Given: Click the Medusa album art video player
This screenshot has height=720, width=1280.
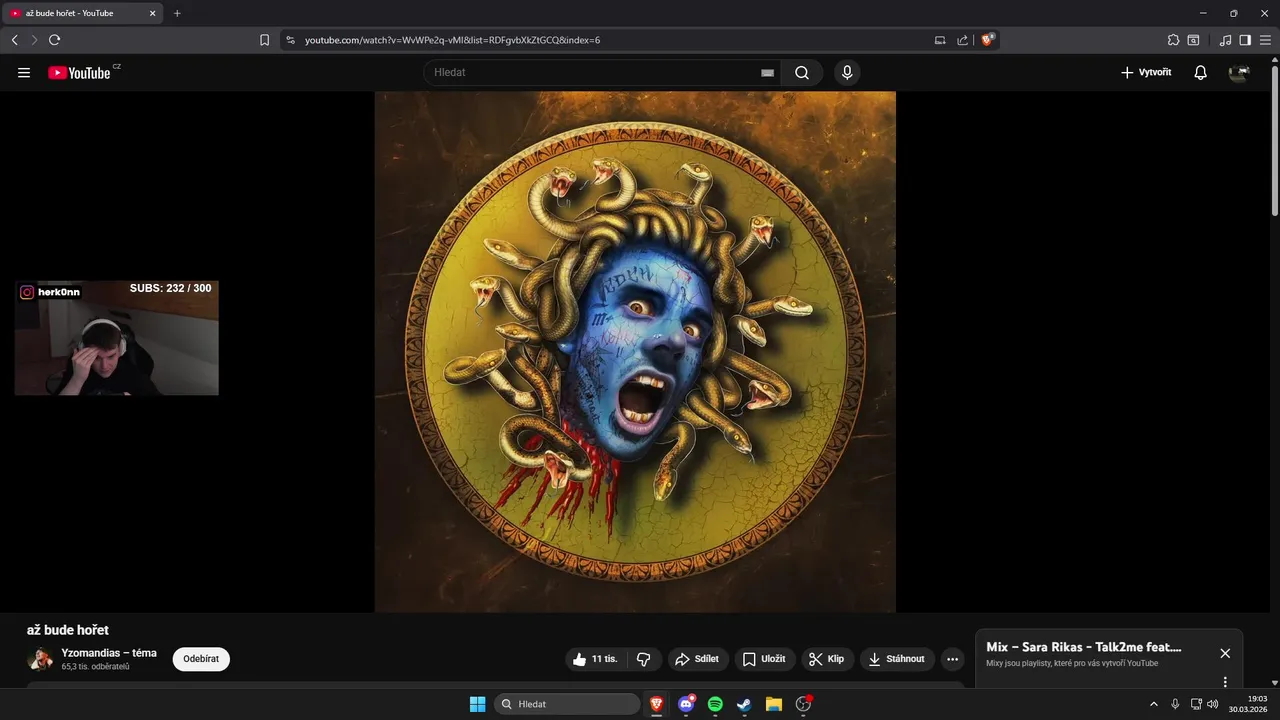Looking at the screenshot, I should coord(635,351).
